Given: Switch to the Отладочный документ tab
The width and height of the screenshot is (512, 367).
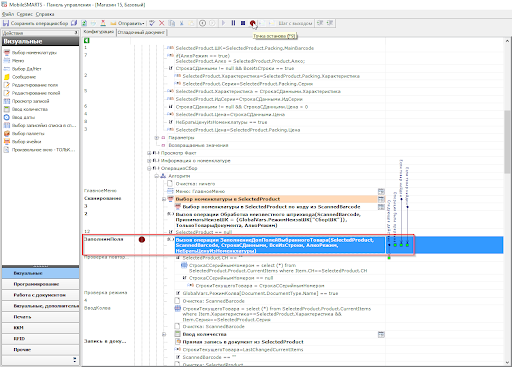Looking at the screenshot, I should 141,32.
